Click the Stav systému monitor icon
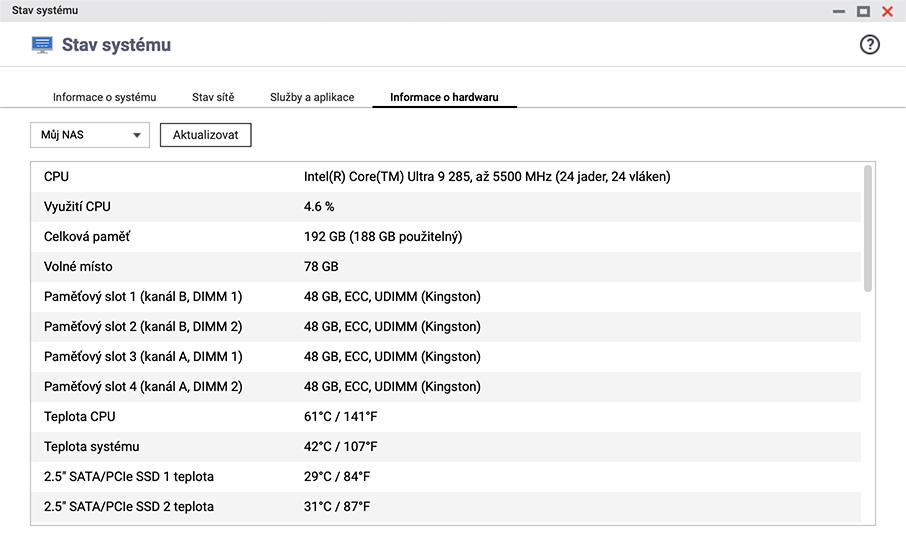This screenshot has height=546, width=906. coord(42,45)
